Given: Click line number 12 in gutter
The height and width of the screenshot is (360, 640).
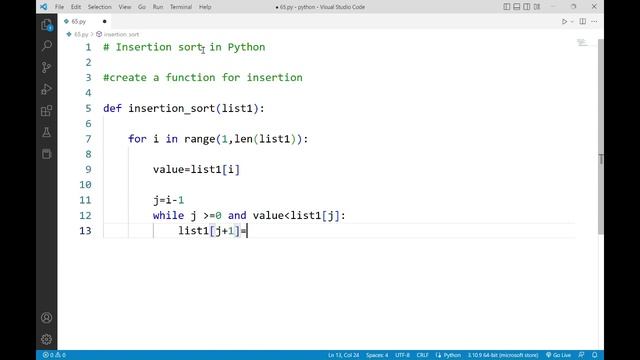Looking at the screenshot, I should point(85,216).
